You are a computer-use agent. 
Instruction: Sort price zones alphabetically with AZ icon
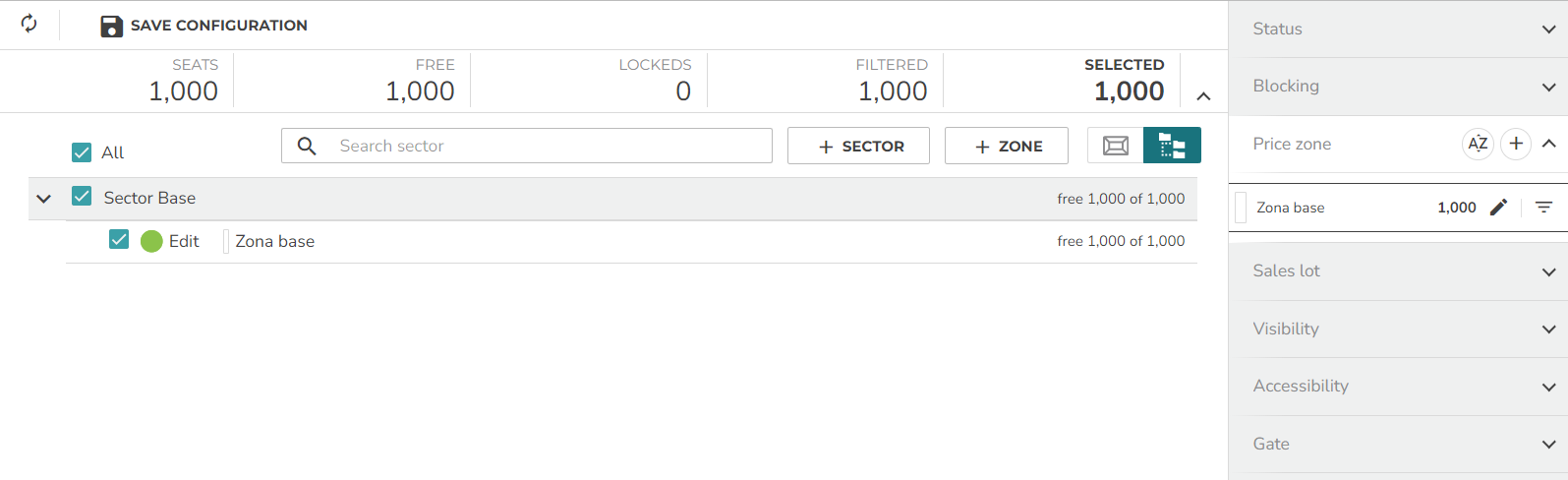pos(1478,144)
